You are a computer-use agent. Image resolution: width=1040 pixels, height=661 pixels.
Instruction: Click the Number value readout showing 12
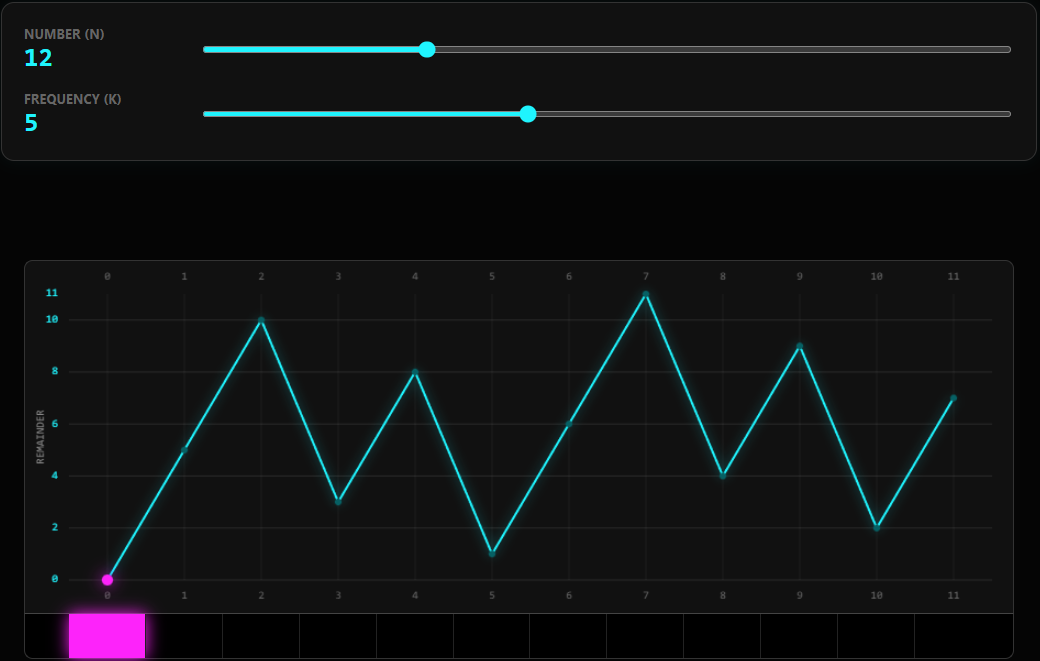point(38,58)
